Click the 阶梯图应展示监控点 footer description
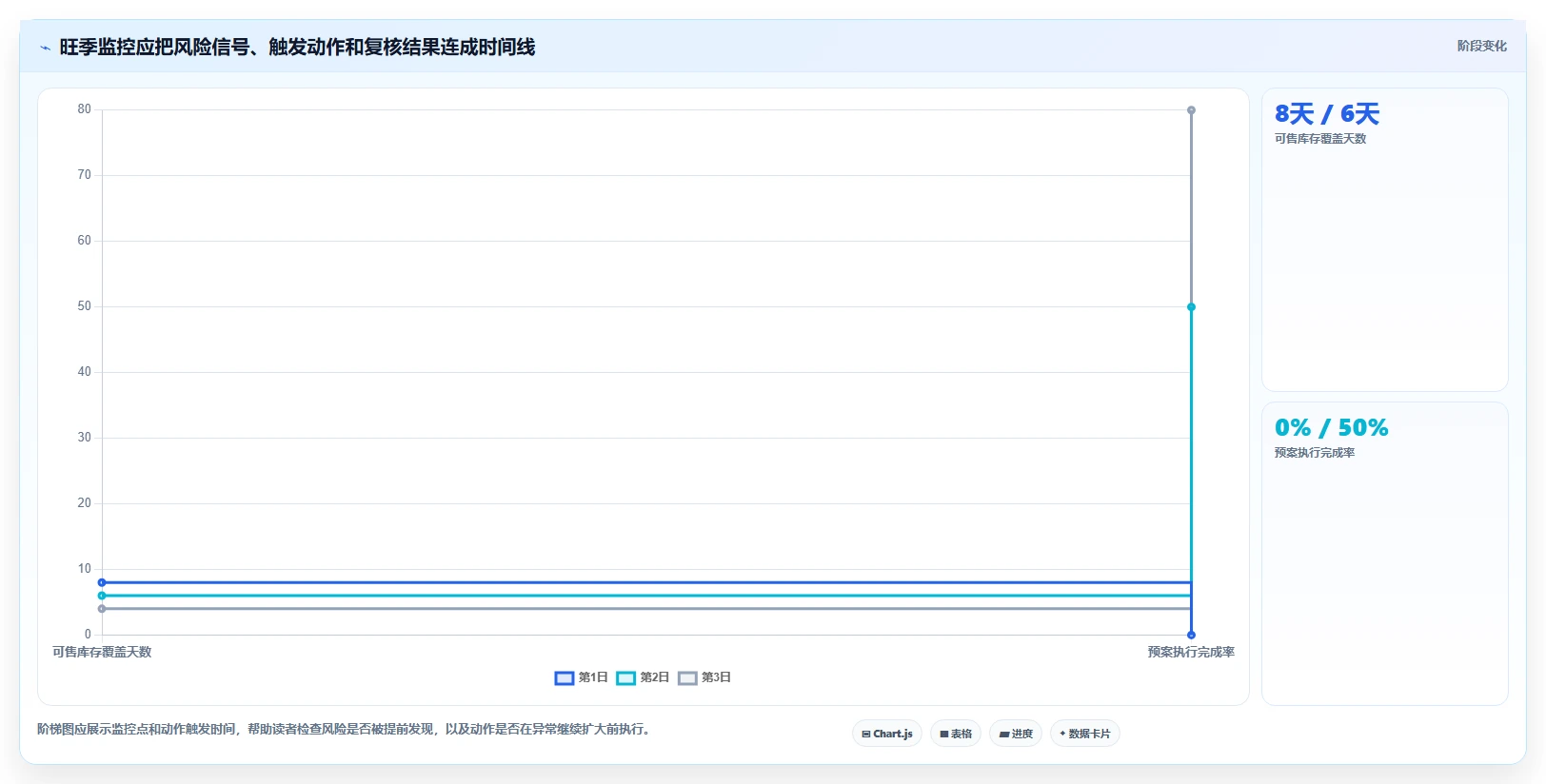 pyautogui.click(x=344, y=730)
